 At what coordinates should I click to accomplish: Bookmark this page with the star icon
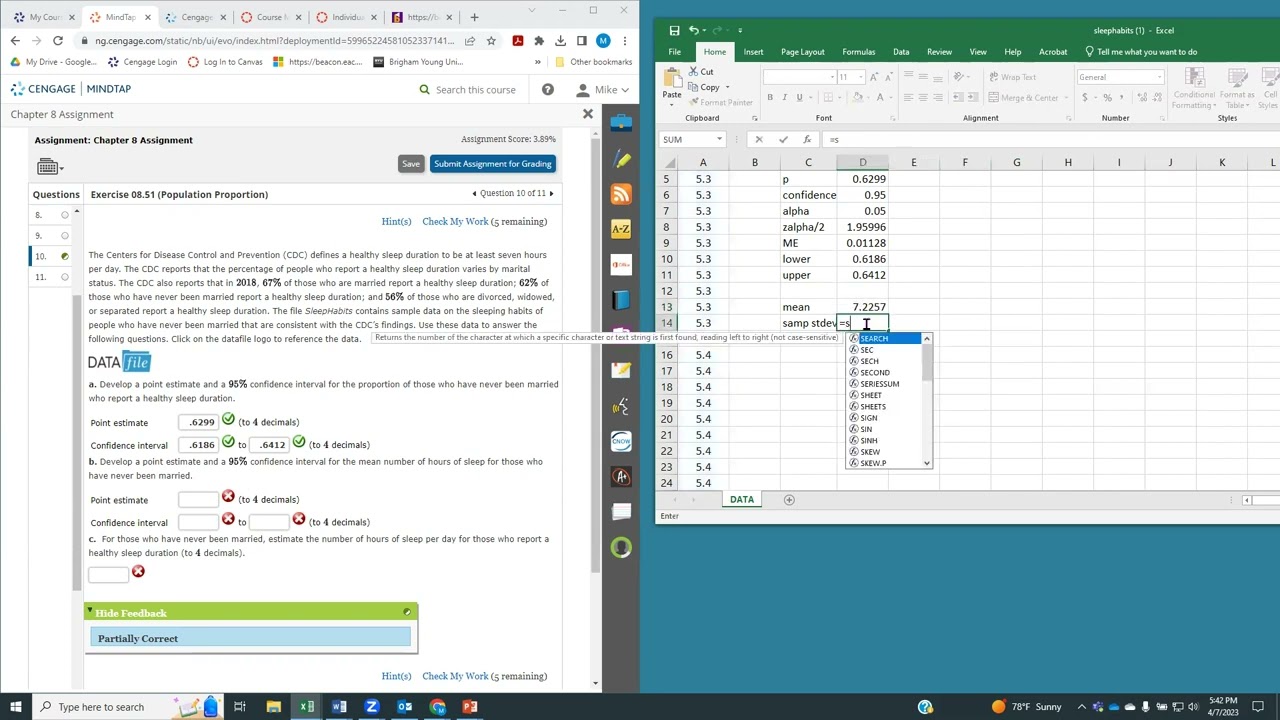pos(491,41)
